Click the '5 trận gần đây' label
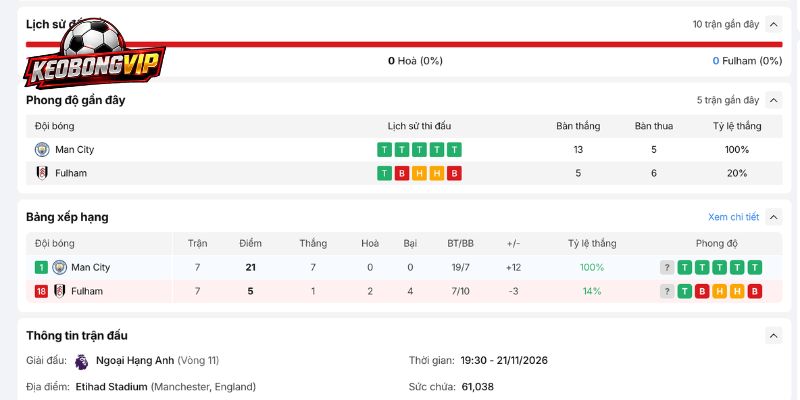 coord(728,100)
